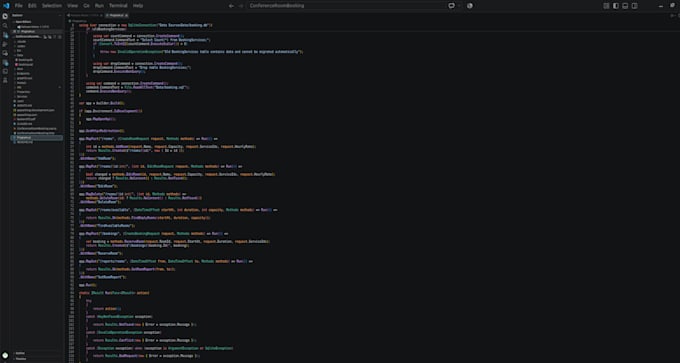Expand the Outline section at sidebar bottom

click(x=21, y=353)
